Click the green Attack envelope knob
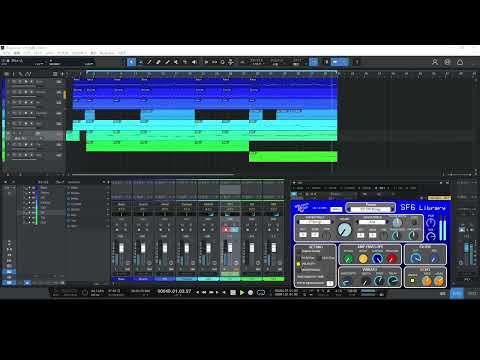480x360 pixels. tap(348, 258)
